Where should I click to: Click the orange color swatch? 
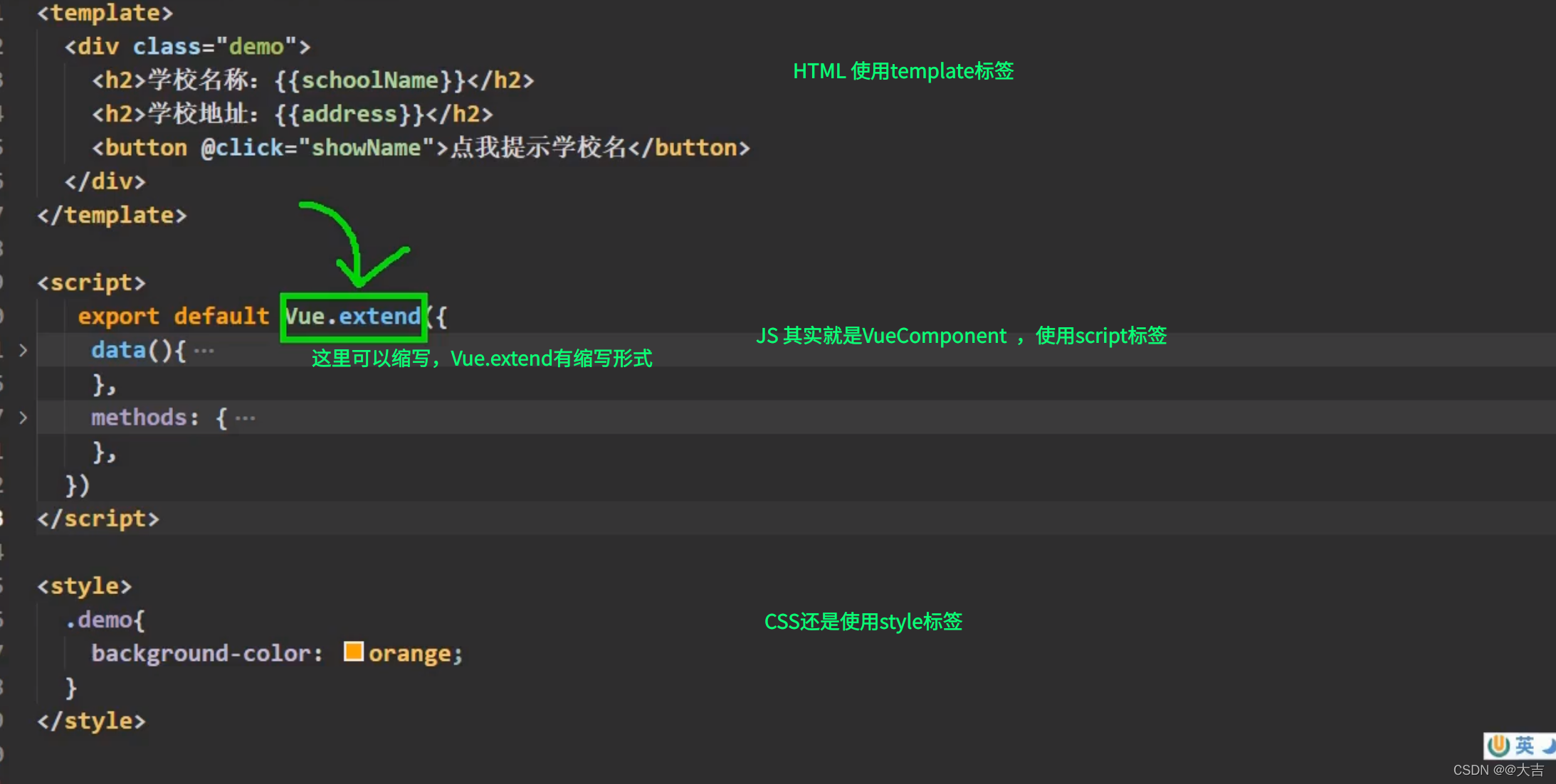click(353, 651)
